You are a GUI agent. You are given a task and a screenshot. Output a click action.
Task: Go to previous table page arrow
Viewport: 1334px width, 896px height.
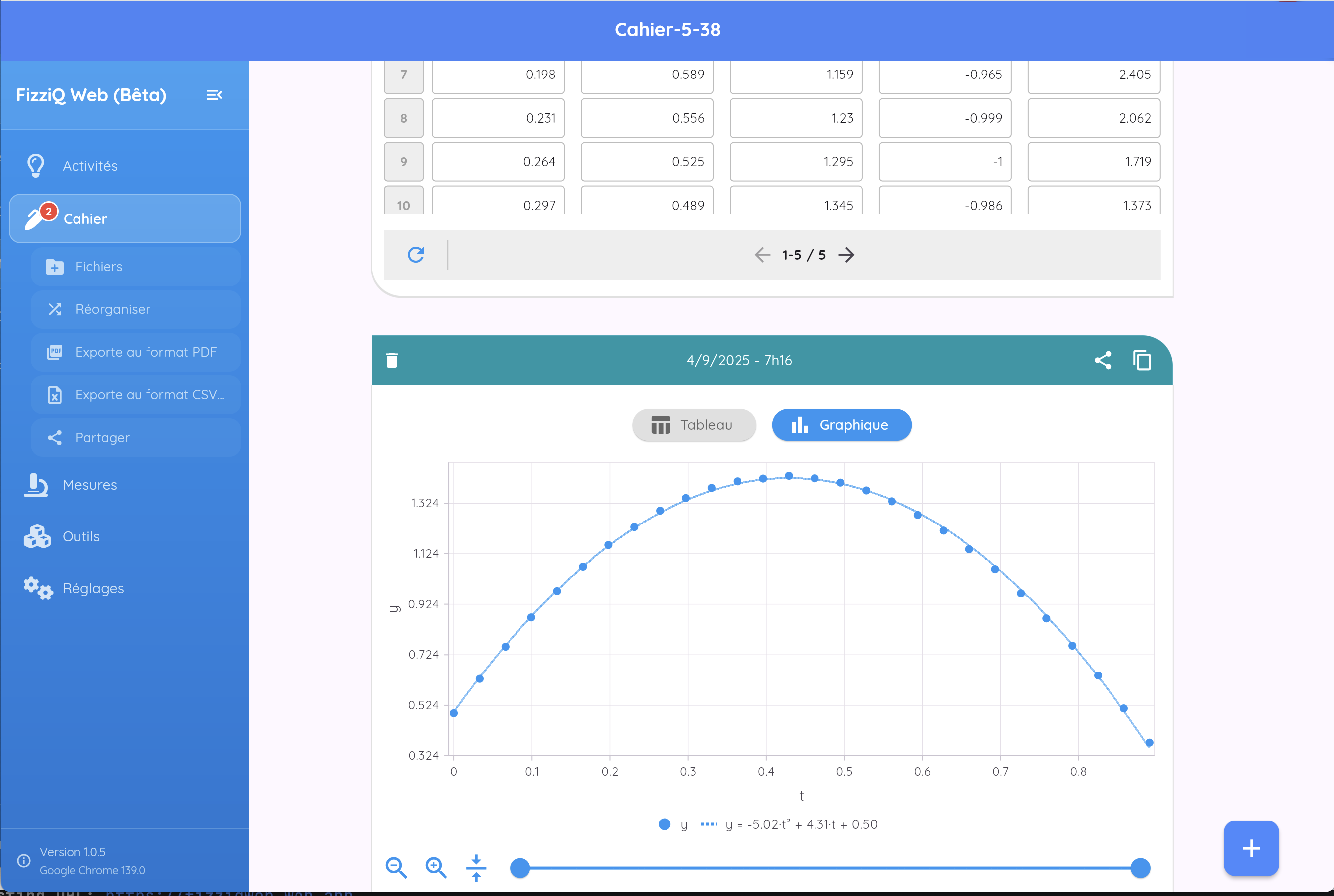(762, 255)
